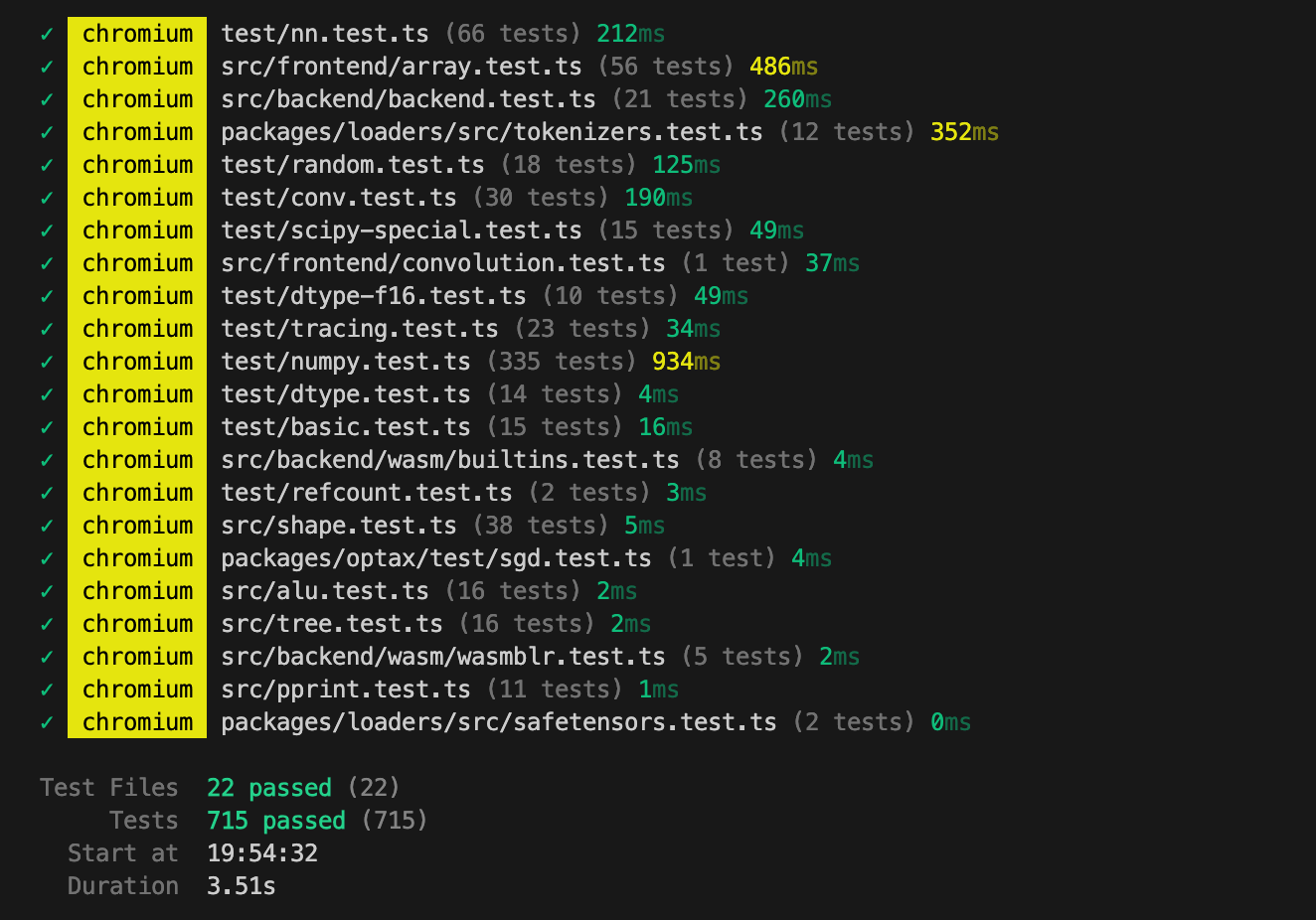Viewport: 1316px width, 920px height.
Task: Click the green checkmark beside test/nn.test.ts
Action: (47, 34)
